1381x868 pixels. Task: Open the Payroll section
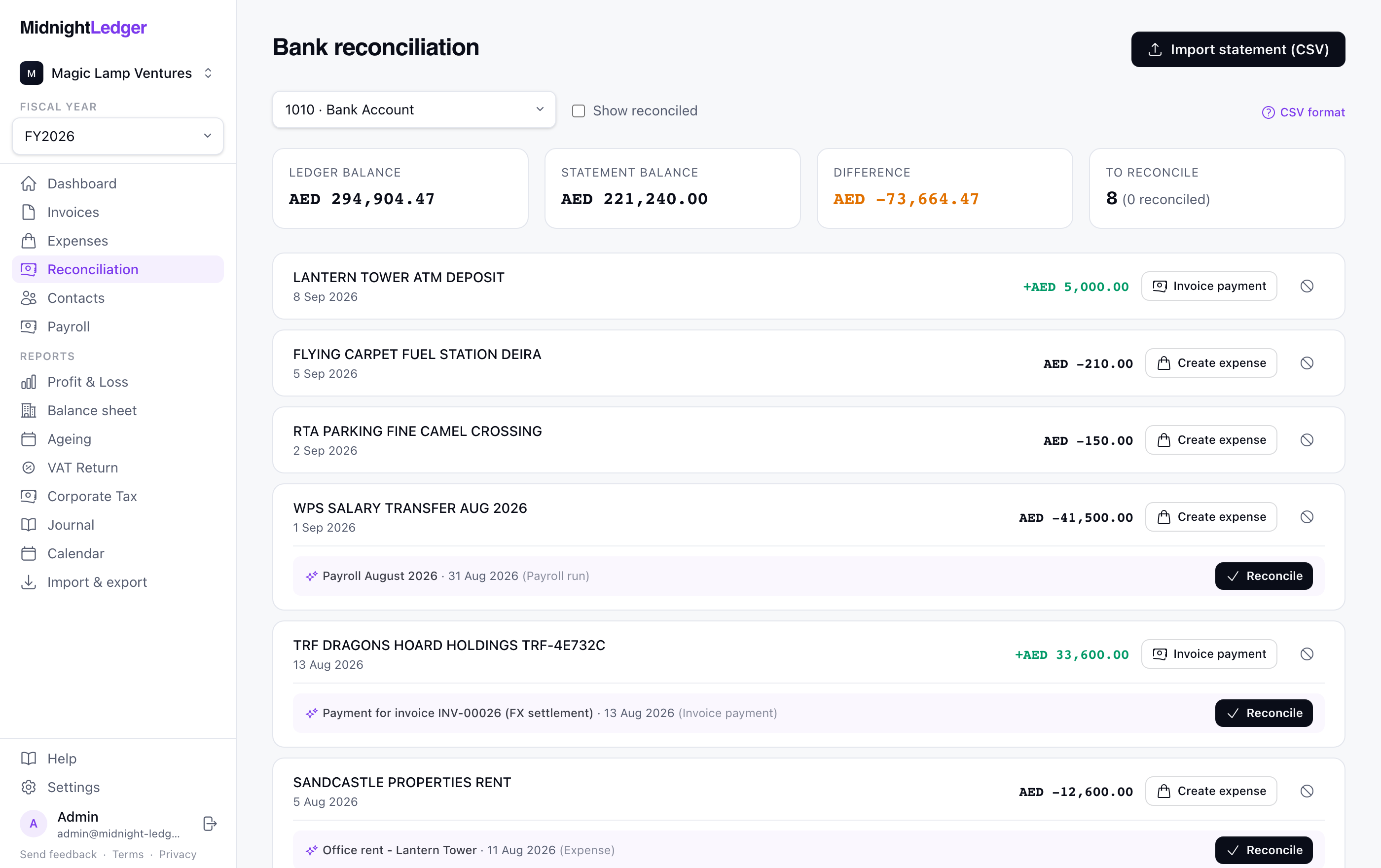[117, 327]
